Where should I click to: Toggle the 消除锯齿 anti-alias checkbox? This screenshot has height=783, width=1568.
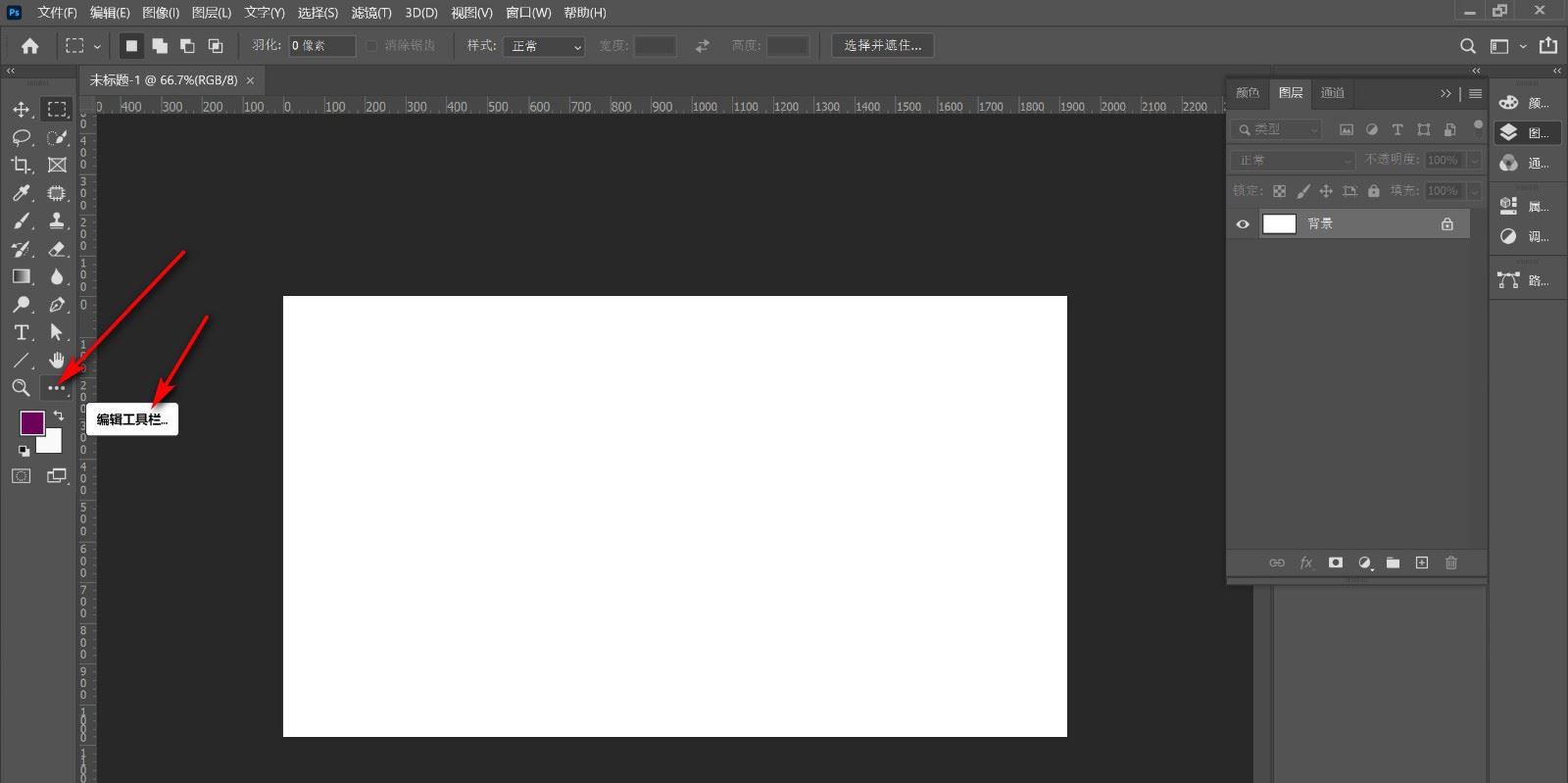[x=371, y=46]
